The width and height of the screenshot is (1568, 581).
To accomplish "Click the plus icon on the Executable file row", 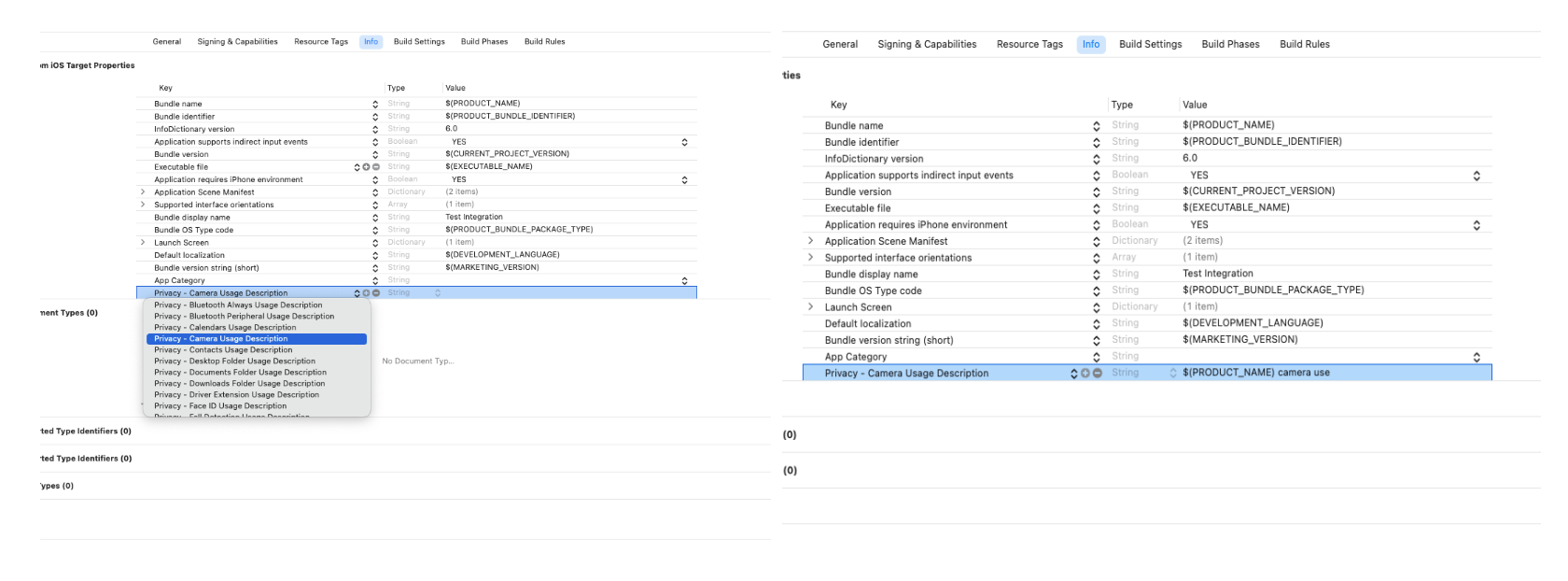I will [x=366, y=167].
